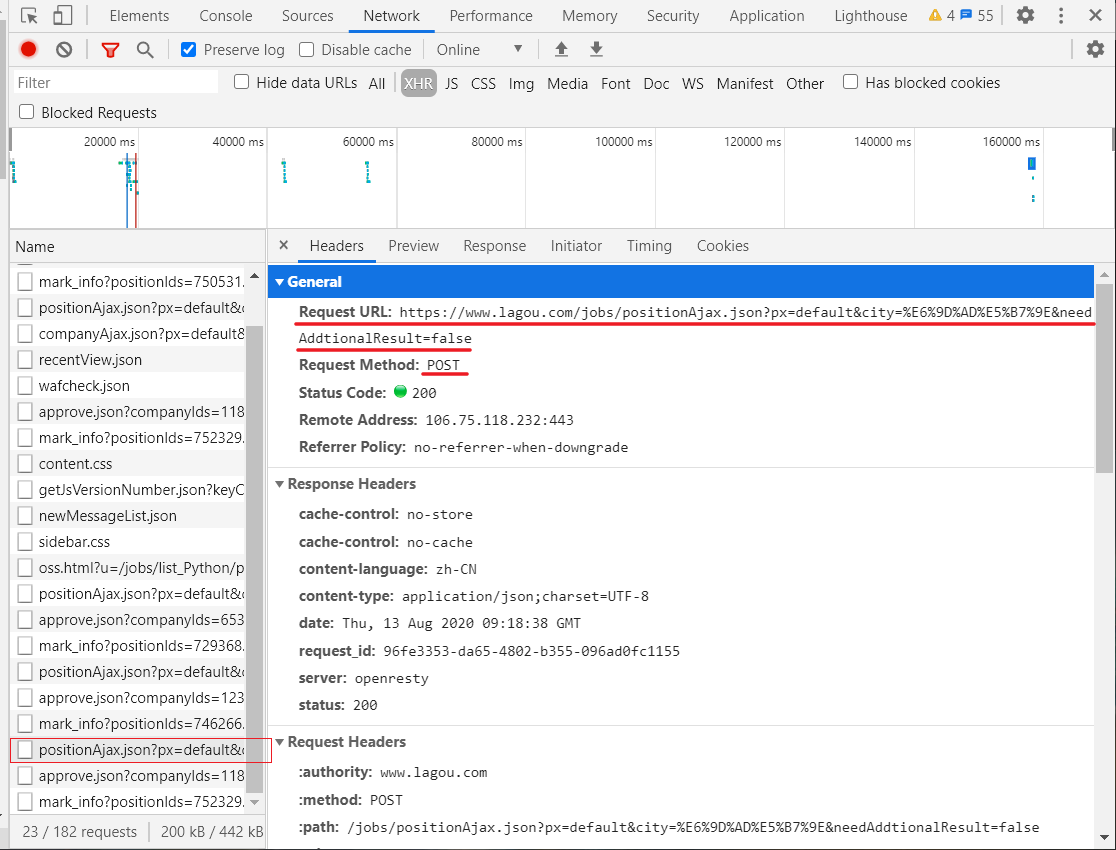1116x850 pixels.
Task: Select the recentView.json request
Action: point(90,360)
